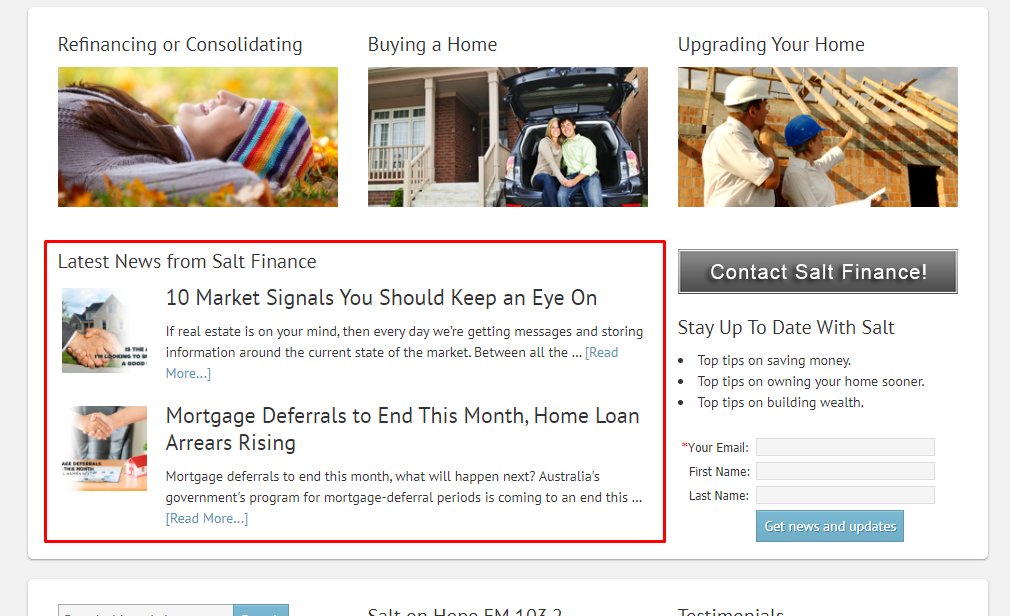The image size is (1010, 616).
Task: Follow Read More link for Mortgage Deferrals
Action: (x=207, y=518)
